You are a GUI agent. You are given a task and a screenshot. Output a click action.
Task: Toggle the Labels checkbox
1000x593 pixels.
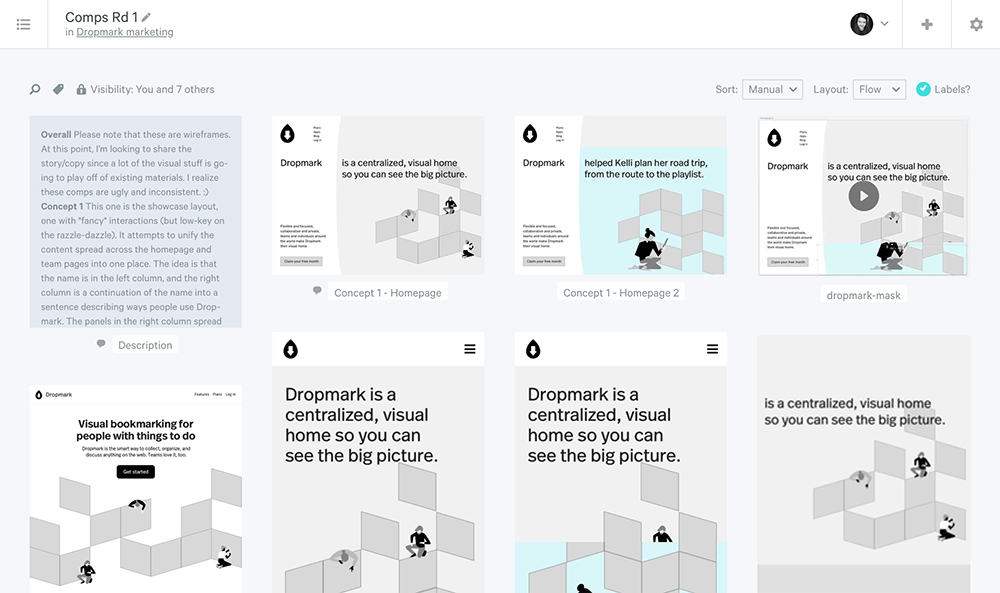pos(923,89)
